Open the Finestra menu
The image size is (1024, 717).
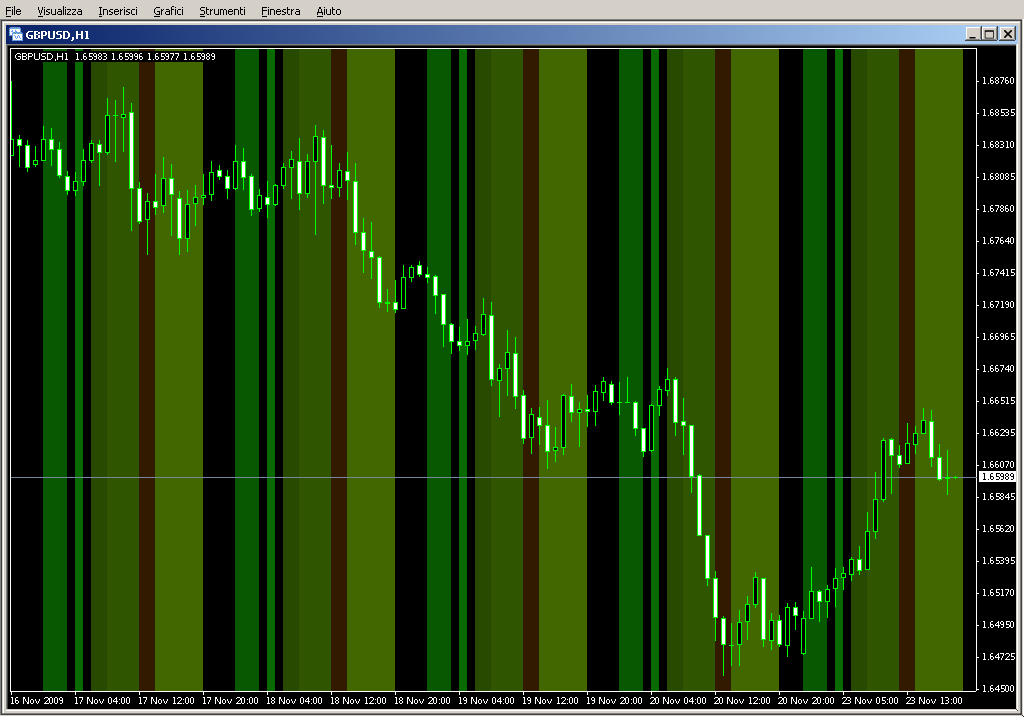click(x=280, y=11)
